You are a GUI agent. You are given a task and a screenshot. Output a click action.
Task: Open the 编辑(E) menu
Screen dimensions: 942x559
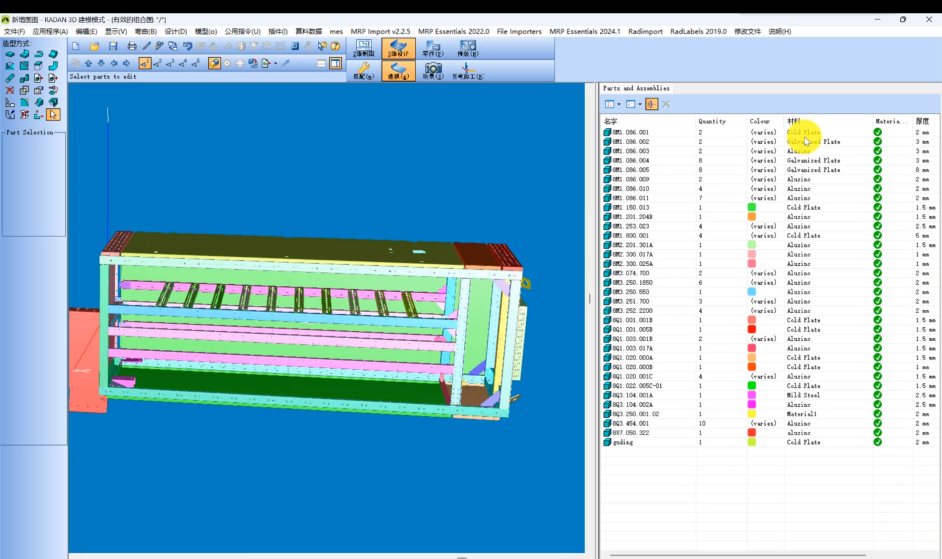coord(87,31)
